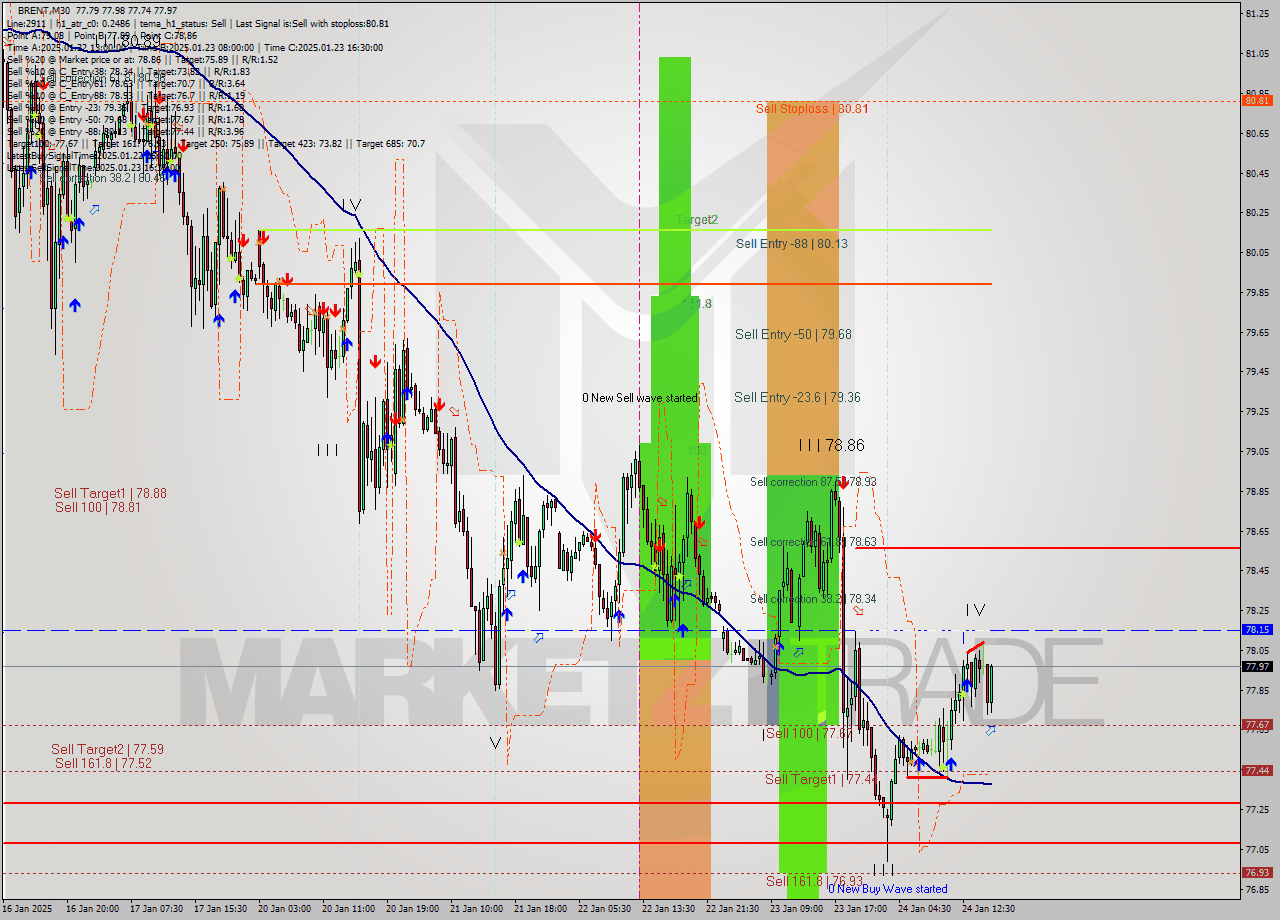This screenshot has height=920, width=1280.
Task: Select the 'Sell Entry -23.6 | 79.36' label
Action: (x=797, y=397)
